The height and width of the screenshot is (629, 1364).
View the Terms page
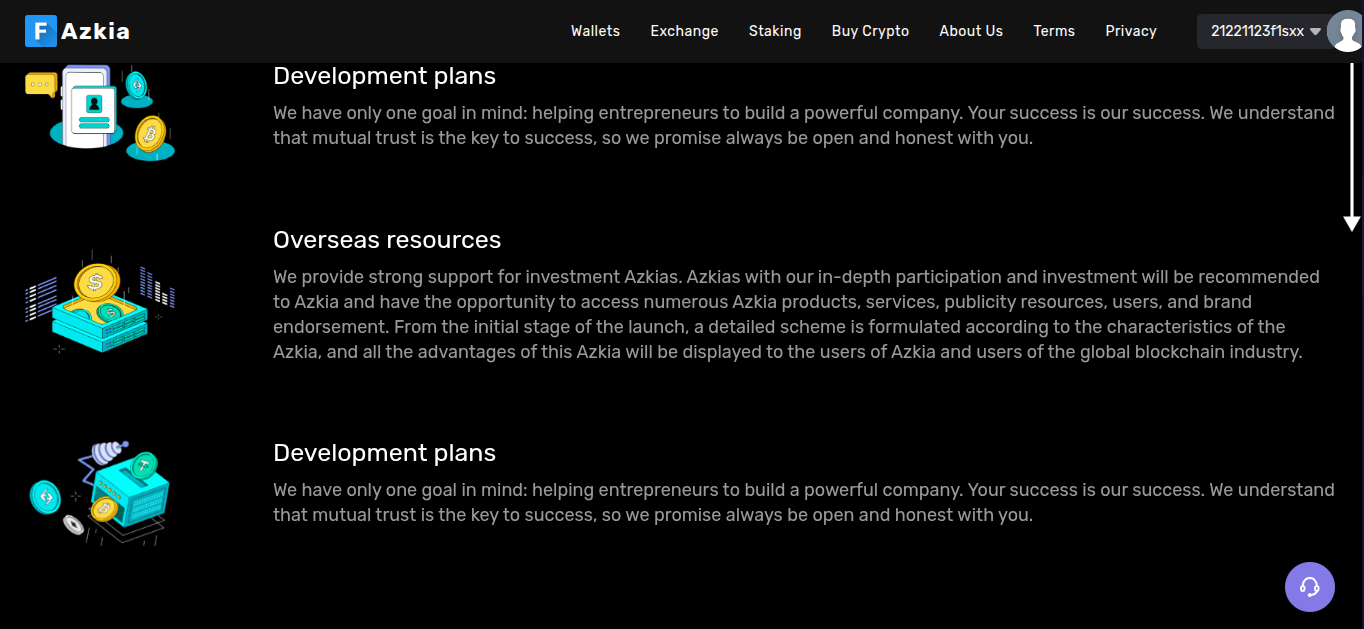coord(1054,31)
